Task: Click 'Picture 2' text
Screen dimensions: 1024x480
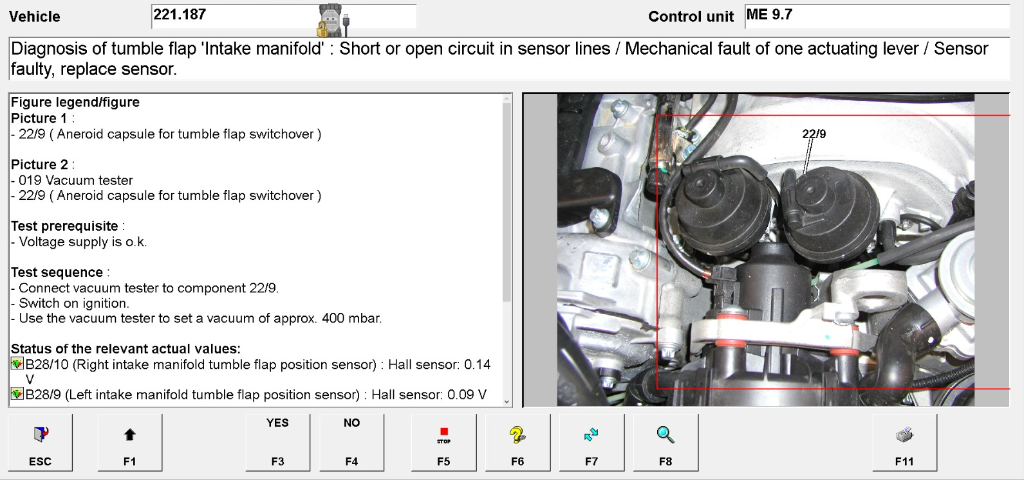Action: click(x=40, y=165)
